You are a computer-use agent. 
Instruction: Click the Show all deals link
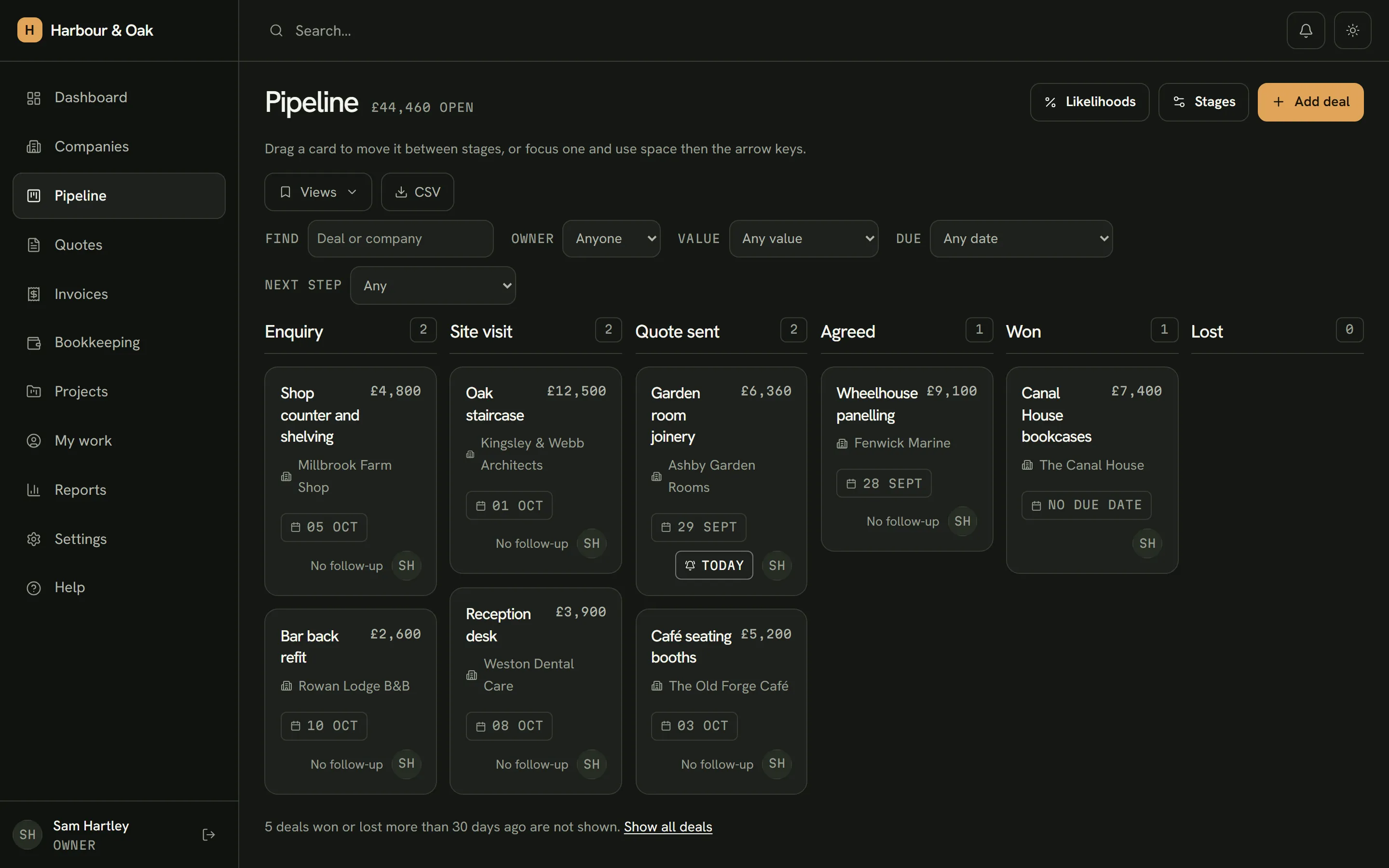pyautogui.click(x=667, y=827)
